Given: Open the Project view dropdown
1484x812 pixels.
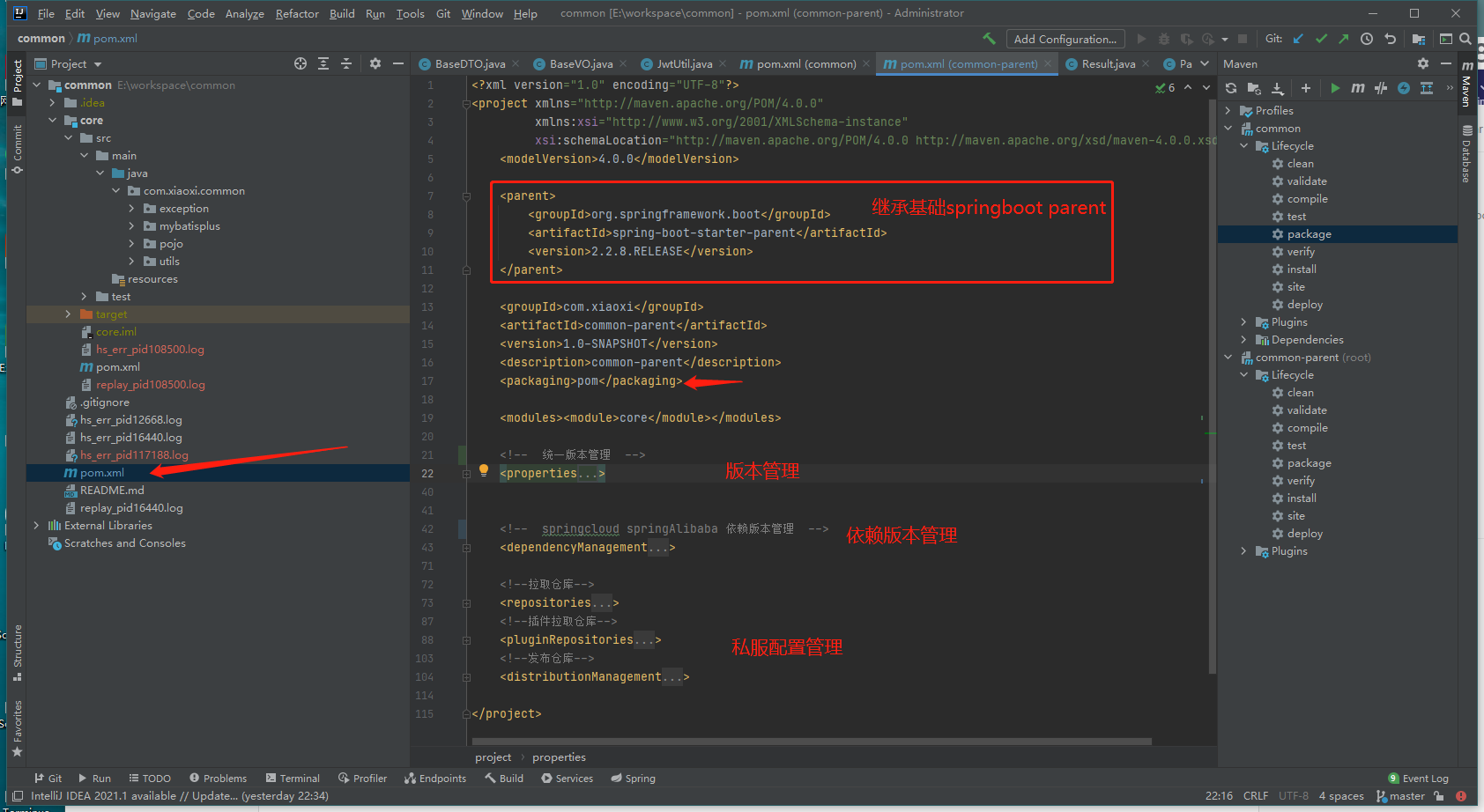Looking at the screenshot, I should [x=98, y=64].
